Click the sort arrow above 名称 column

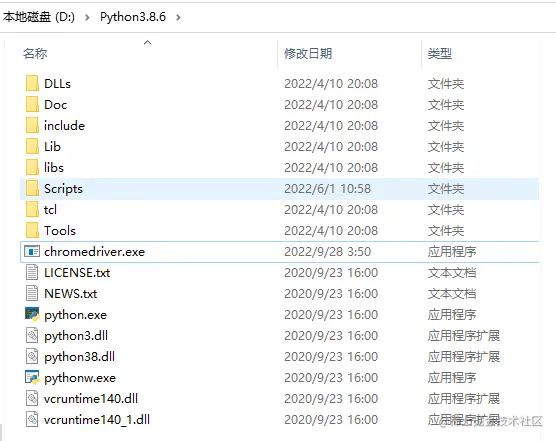pos(148,43)
